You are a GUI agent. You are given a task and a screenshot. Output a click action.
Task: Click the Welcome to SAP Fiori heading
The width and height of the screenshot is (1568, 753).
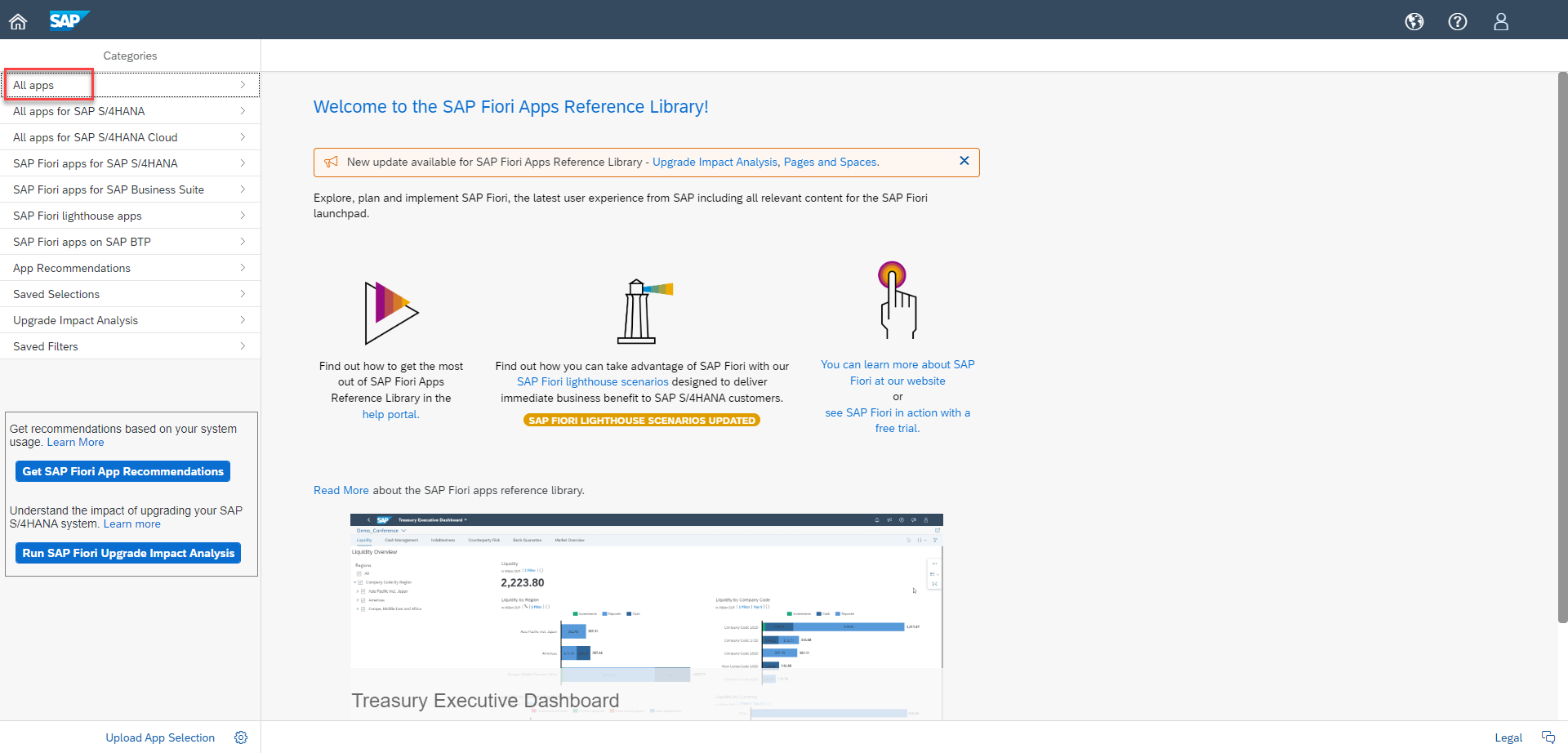pos(510,107)
